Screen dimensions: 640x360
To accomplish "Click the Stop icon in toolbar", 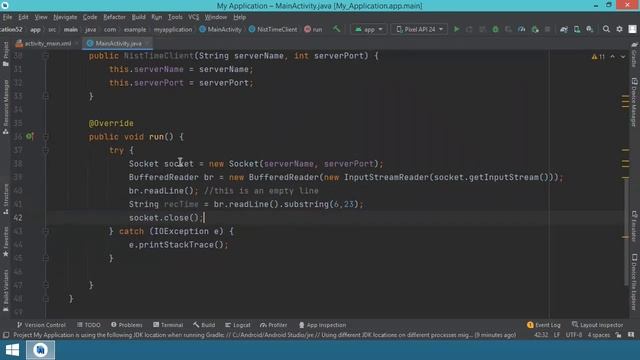I will tap(548, 29).
